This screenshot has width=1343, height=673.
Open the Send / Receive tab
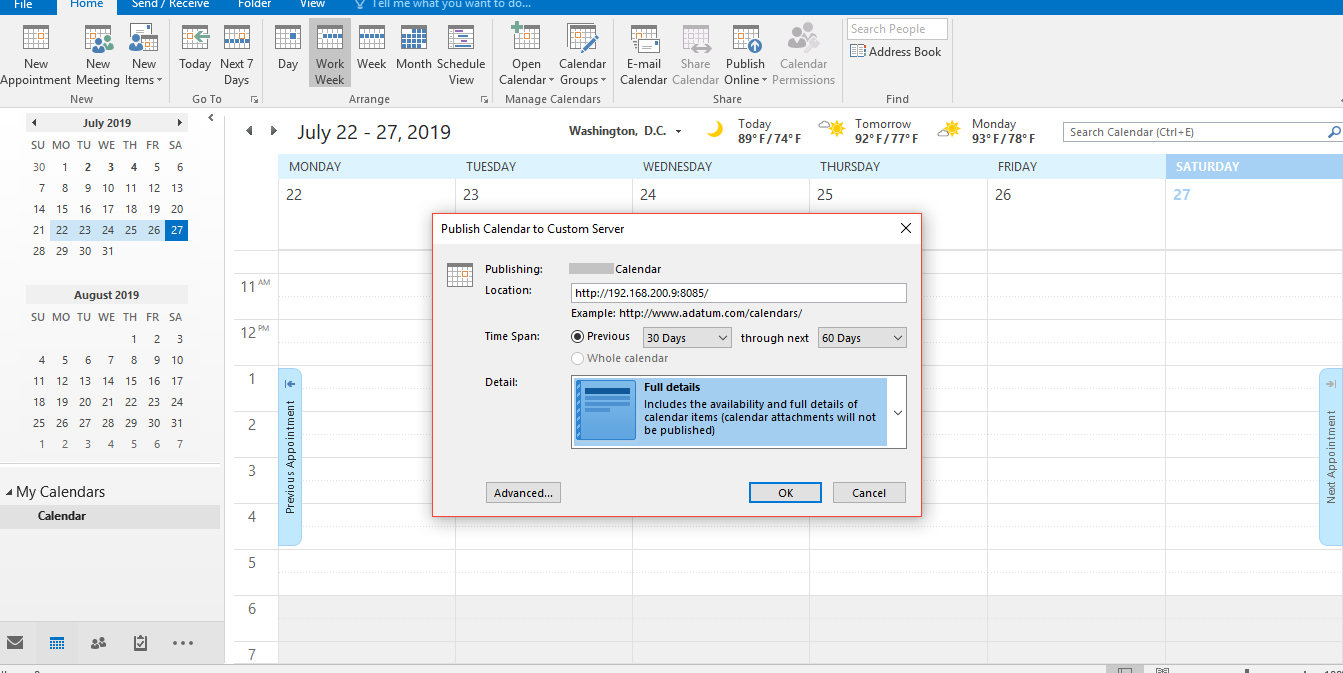click(168, 5)
